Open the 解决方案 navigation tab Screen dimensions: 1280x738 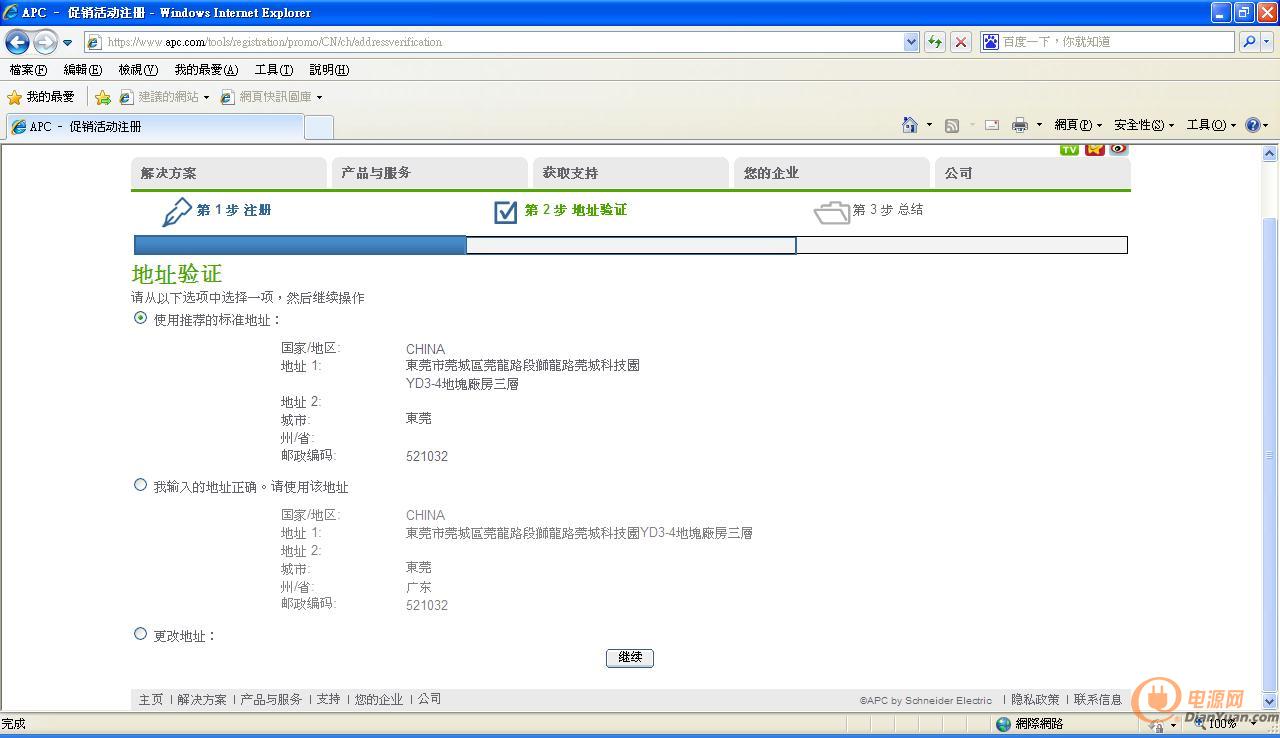click(229, 173)
